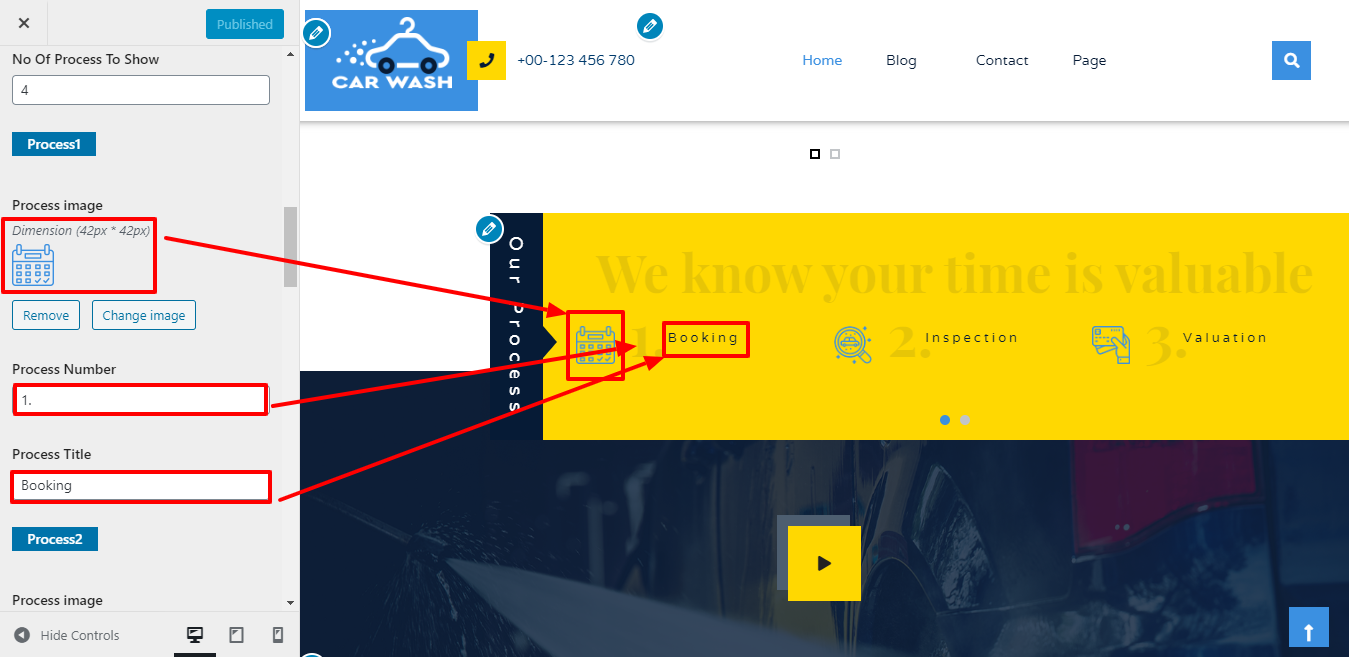This screenshot has width=1349, height=657.
Task: Close the customizer panel with the X
Action: pos(23,22)
